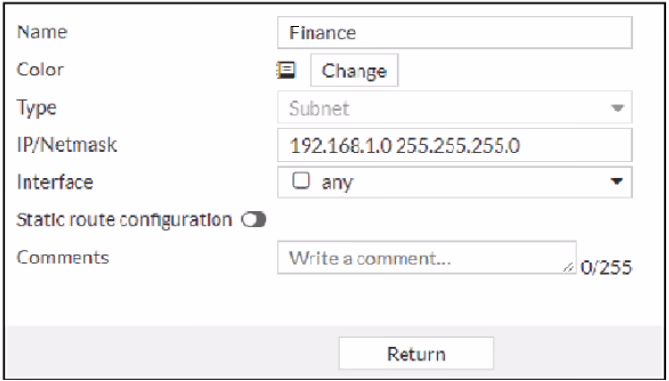Screen dimensions: 669x381
Task: Click the IP/Netmask label
Action: pyautogui.click(x=66, y=145)
